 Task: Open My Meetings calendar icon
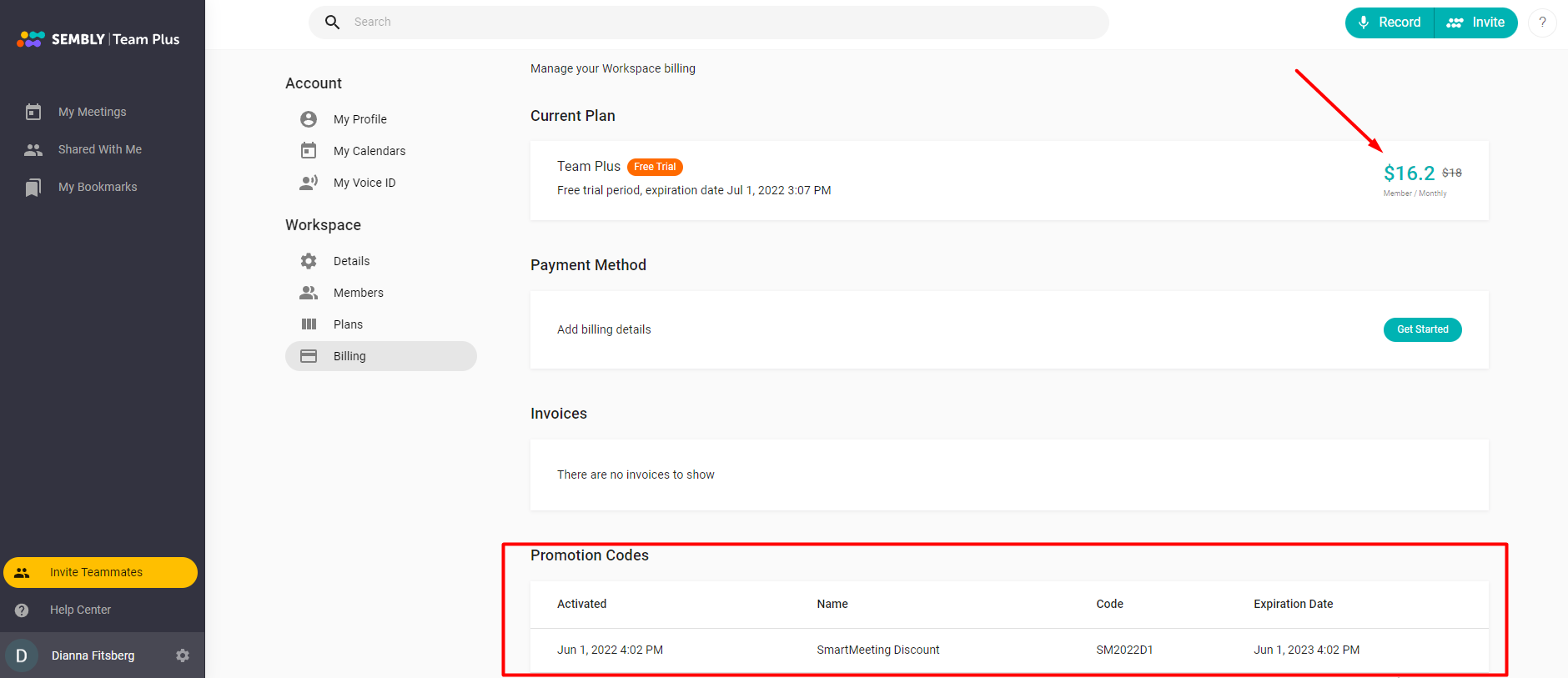[33, 112]
